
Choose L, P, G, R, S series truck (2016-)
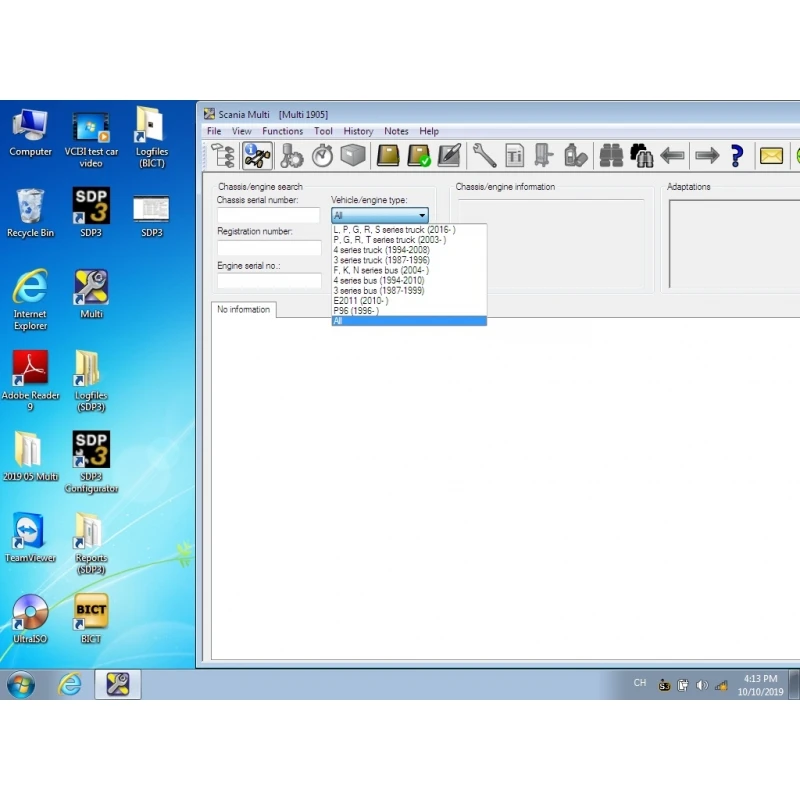409,230
